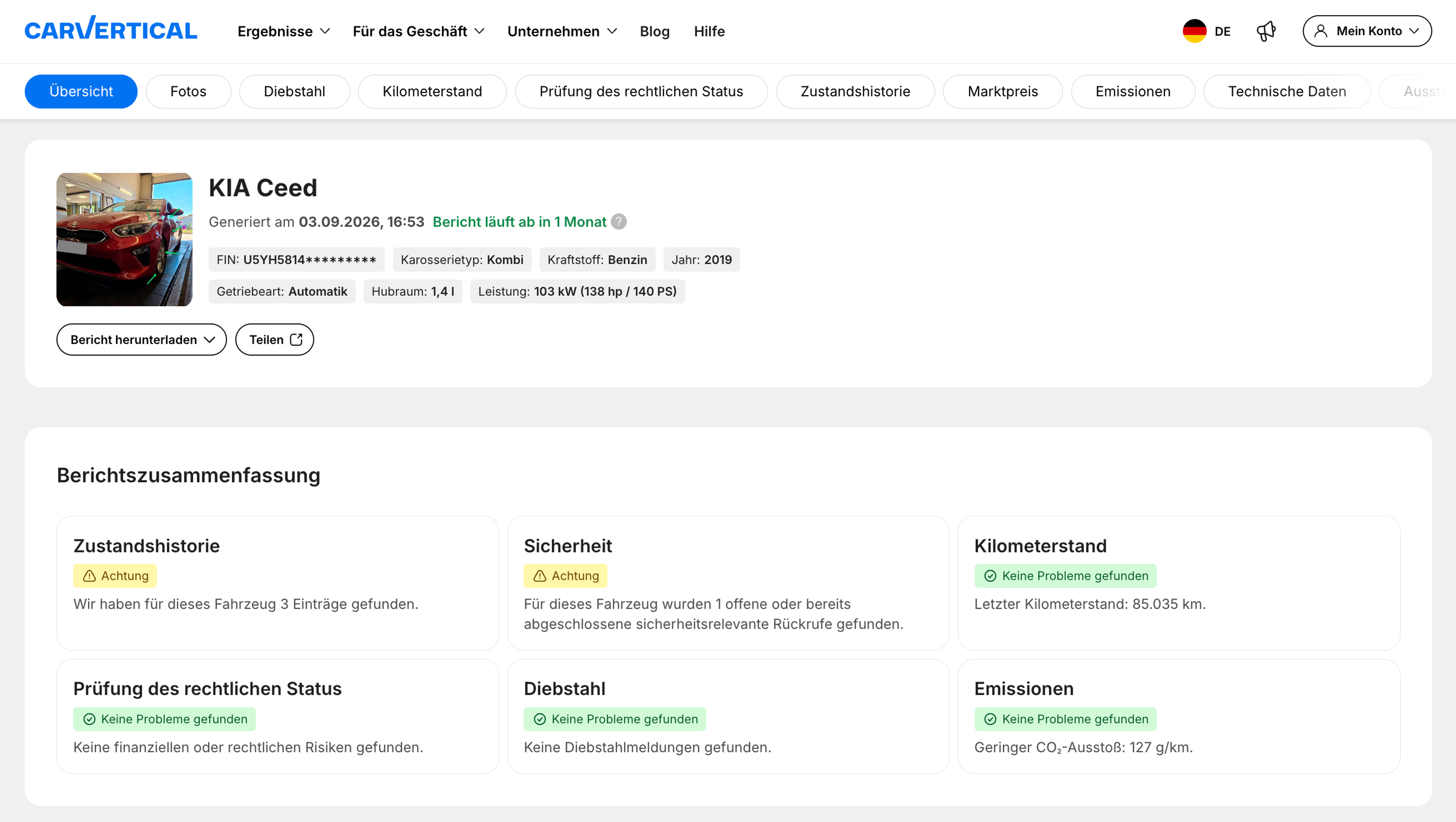Image resolution: width=1456 pixels, height=822 pixels.
Task: Click the warning icon in Zustandshistorie card
Action: pyautogui.click(x=89, y=576)
